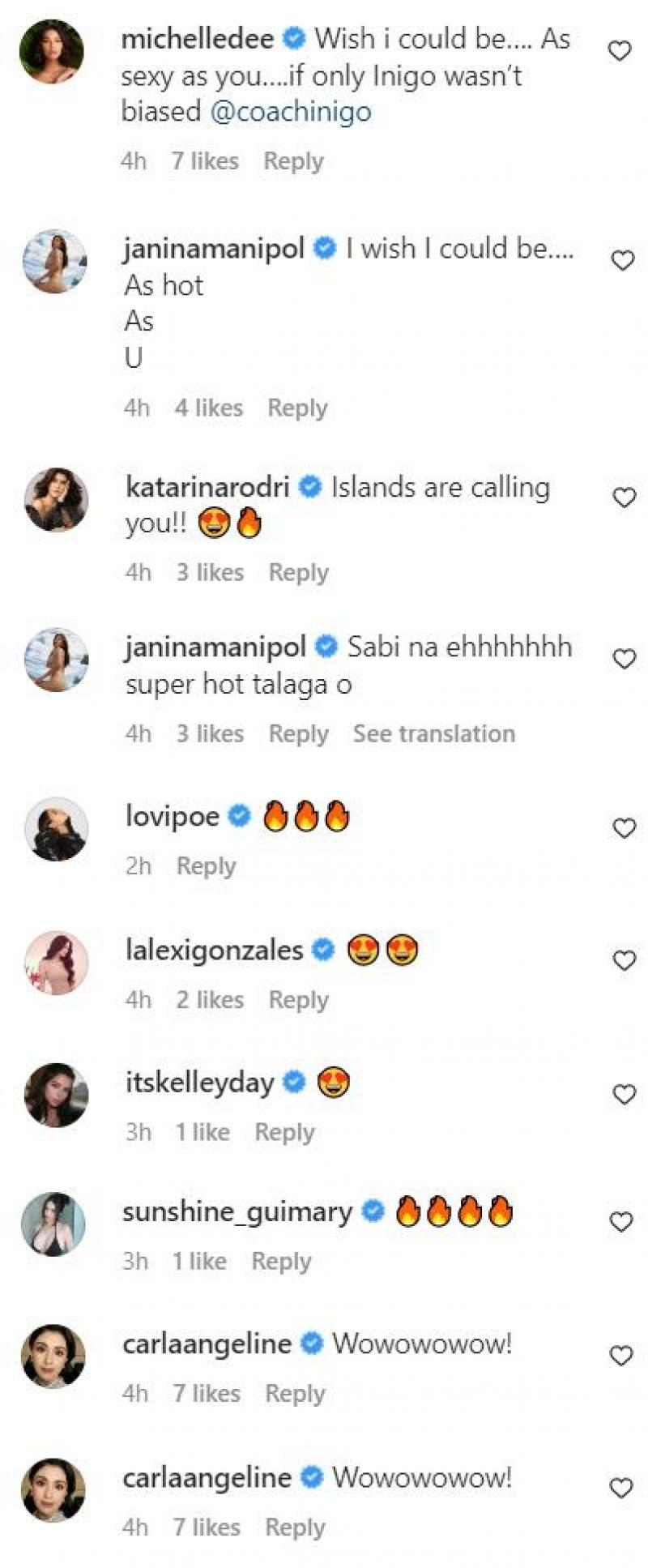Open michelledee's profile picture
The width and height of the screenshot is (648, 1568).
(52, 51)
